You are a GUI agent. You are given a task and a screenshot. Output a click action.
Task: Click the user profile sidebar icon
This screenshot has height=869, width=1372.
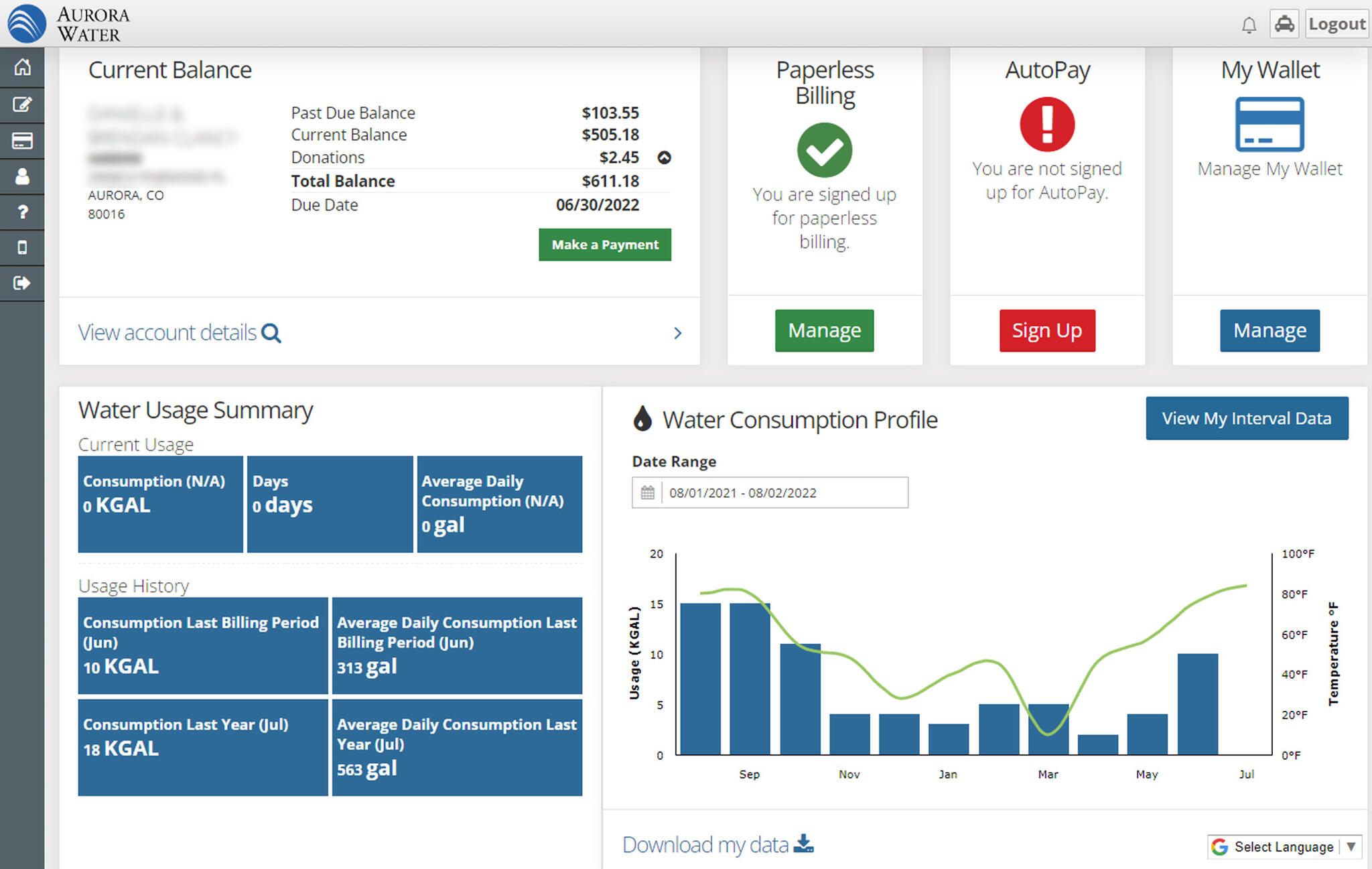click(22, 176)
